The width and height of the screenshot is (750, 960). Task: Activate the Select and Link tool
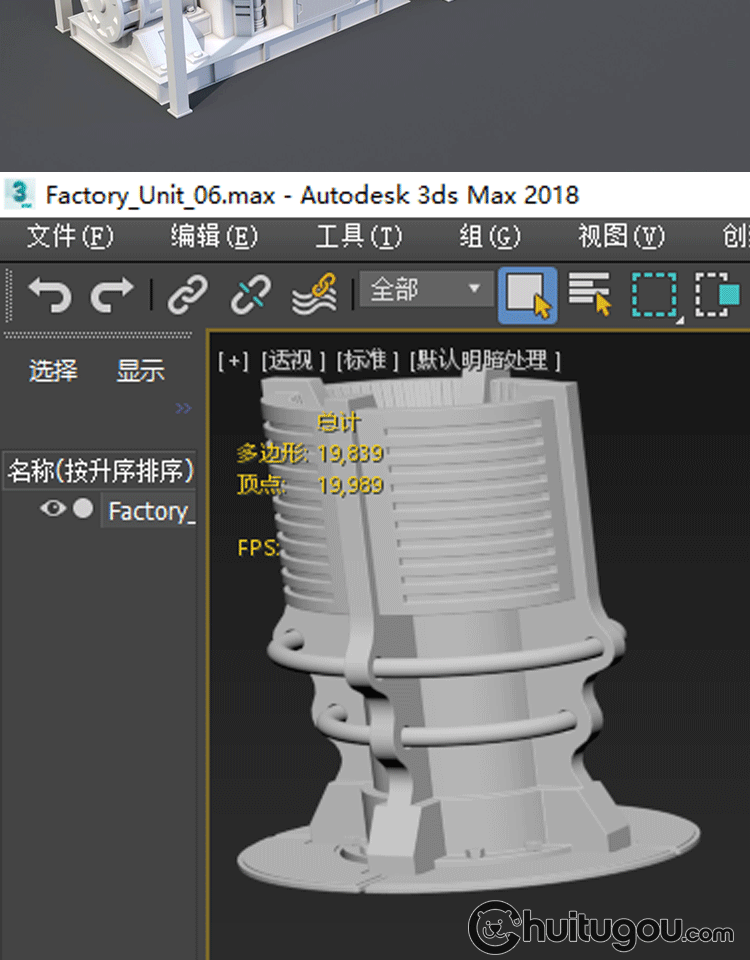click(186, 295)
